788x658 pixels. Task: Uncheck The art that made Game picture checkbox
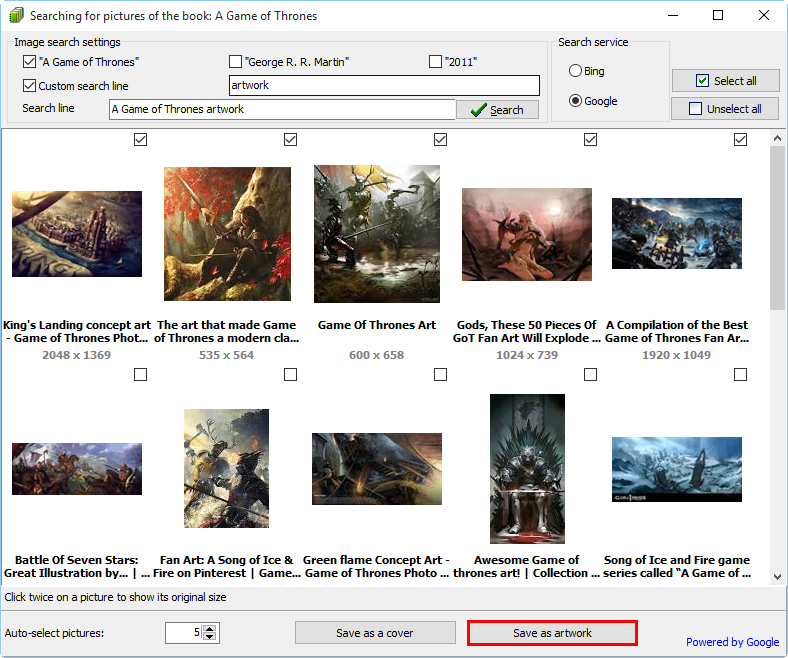290,140
